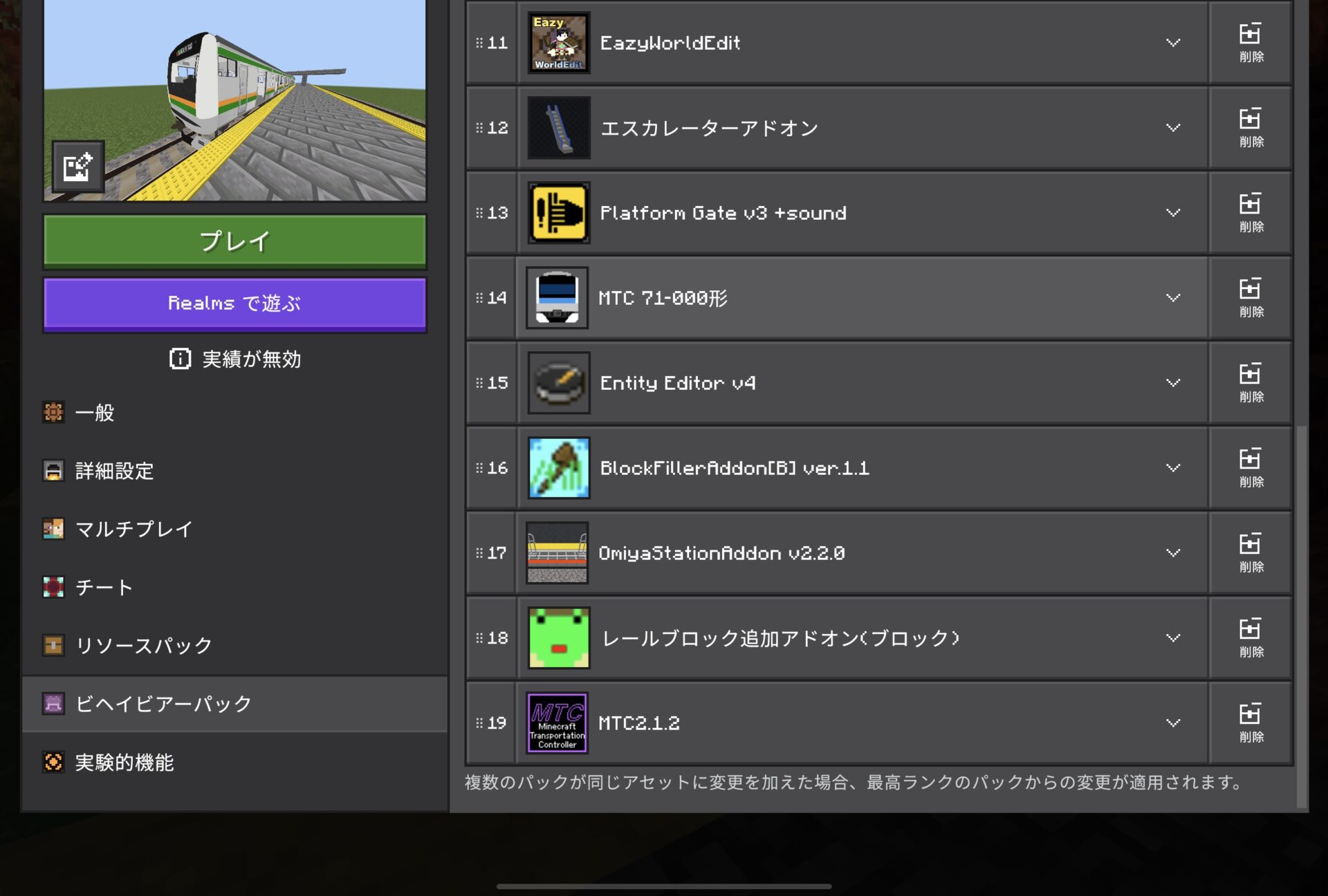
Task: Remove OmiyaStationAddon v2.2.0 with 削除
Action: point(1251,553)
